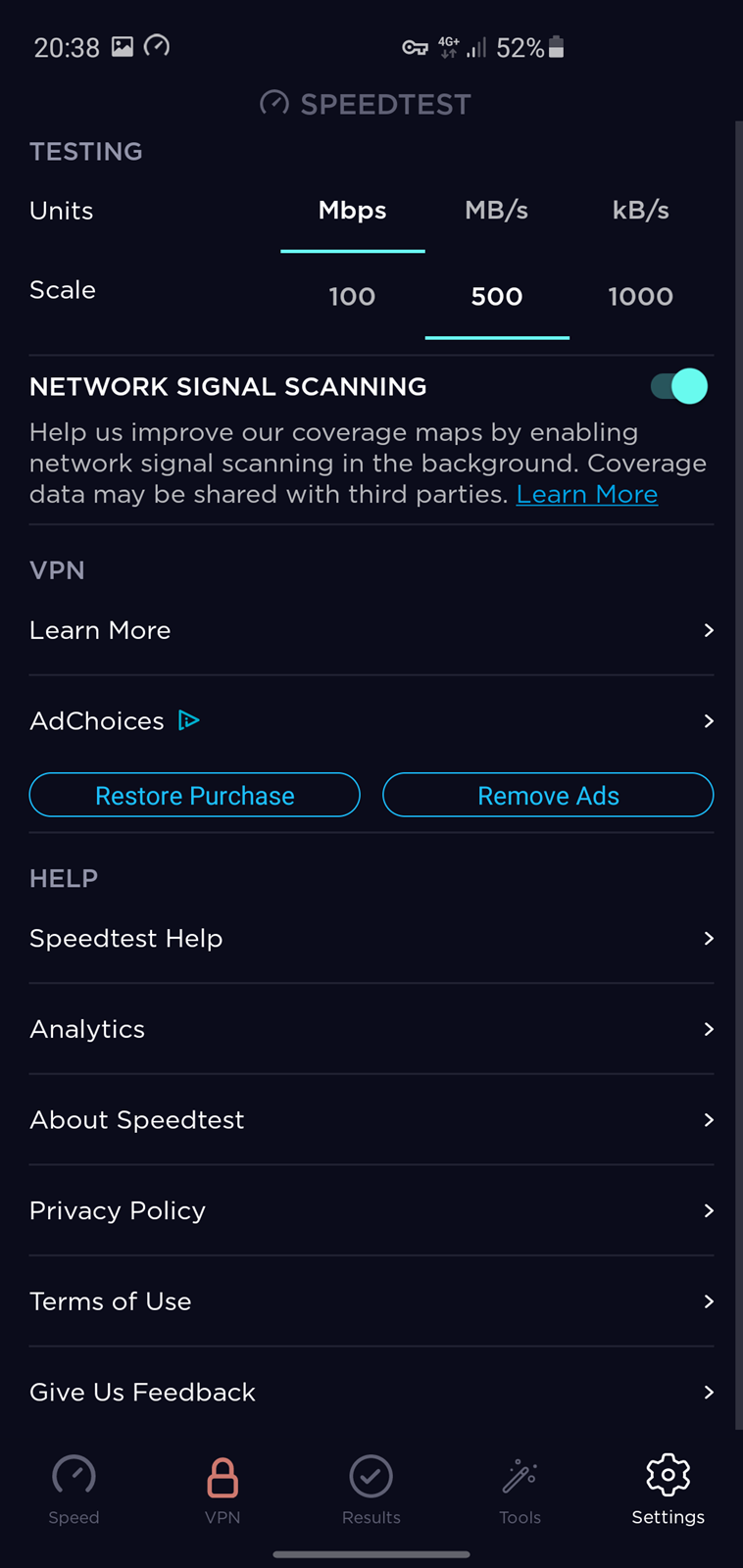Open the Speed gauge tab icon
This screenshot has width=743, height=1568.
74,1476
